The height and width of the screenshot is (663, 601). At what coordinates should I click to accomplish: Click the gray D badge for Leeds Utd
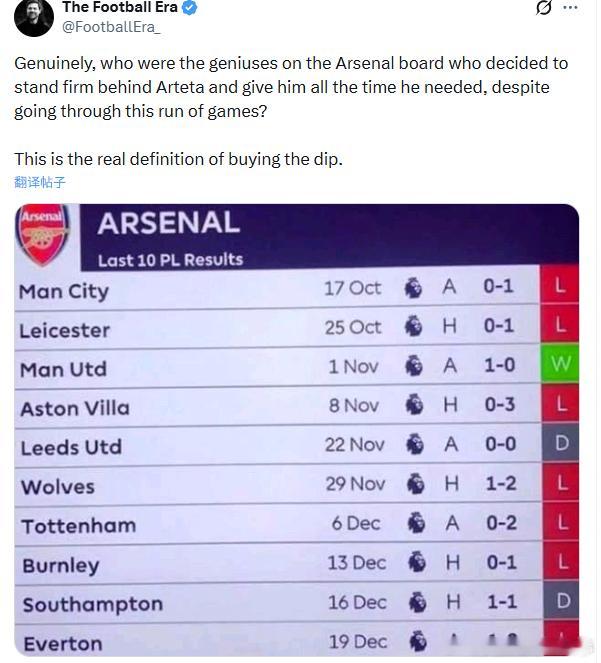tap(562, 444)
